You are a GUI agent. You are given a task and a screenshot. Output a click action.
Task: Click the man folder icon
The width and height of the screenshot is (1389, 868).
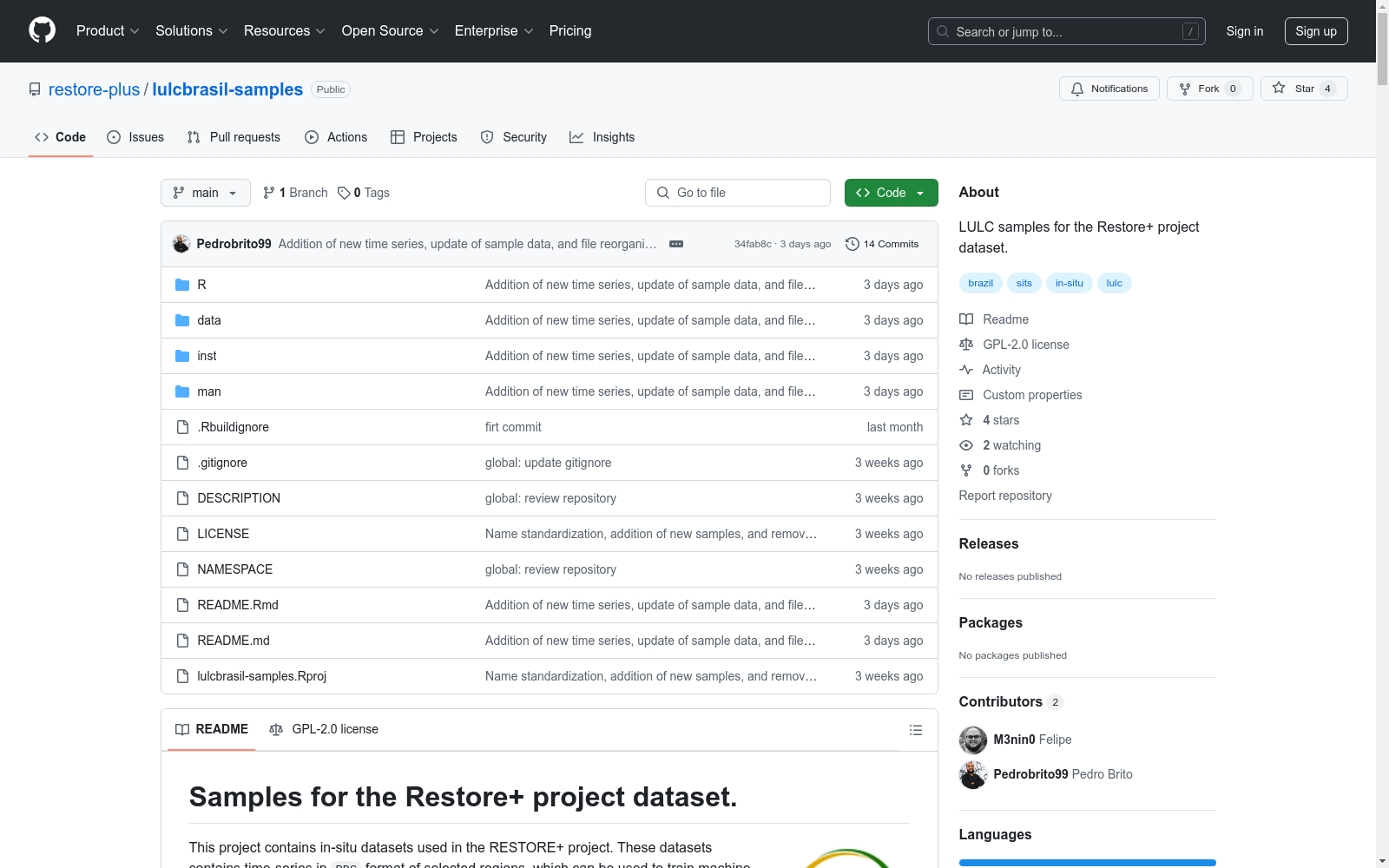(x=182, y=391)
